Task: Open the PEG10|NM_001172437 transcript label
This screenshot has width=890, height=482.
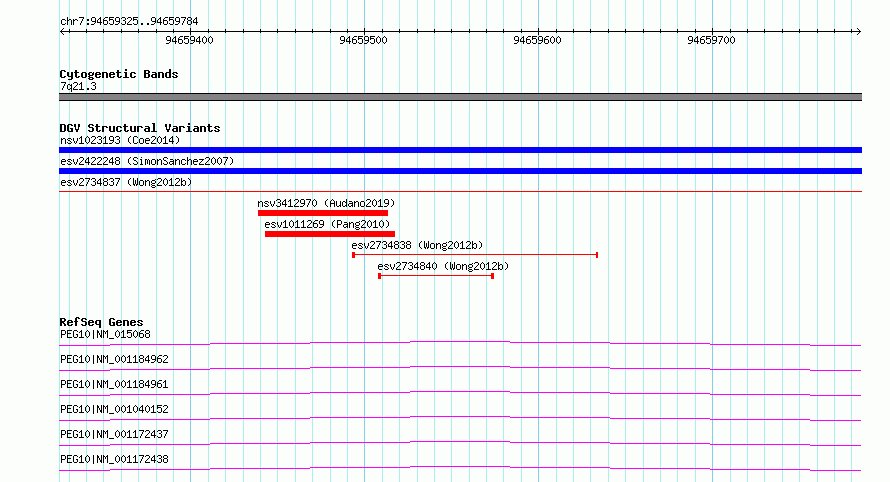Action: coord(114,434)
